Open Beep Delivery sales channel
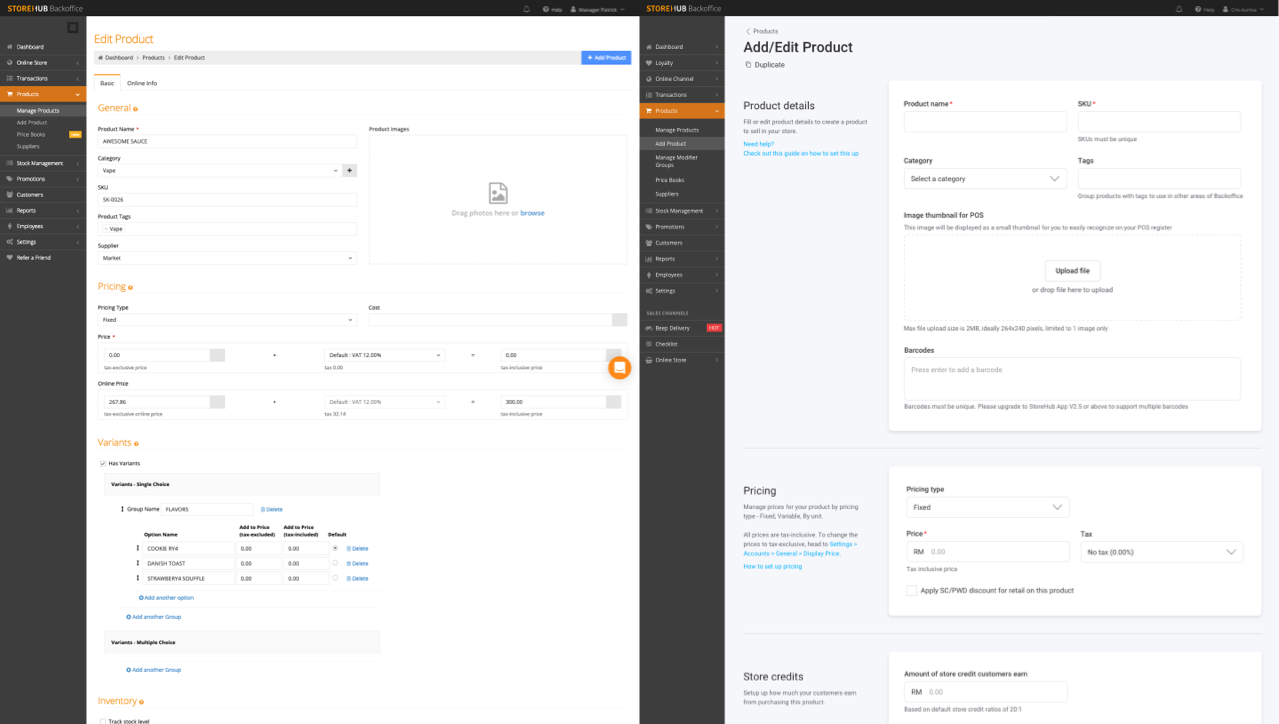Screen dimensions: 1279x724 point(682,328)
